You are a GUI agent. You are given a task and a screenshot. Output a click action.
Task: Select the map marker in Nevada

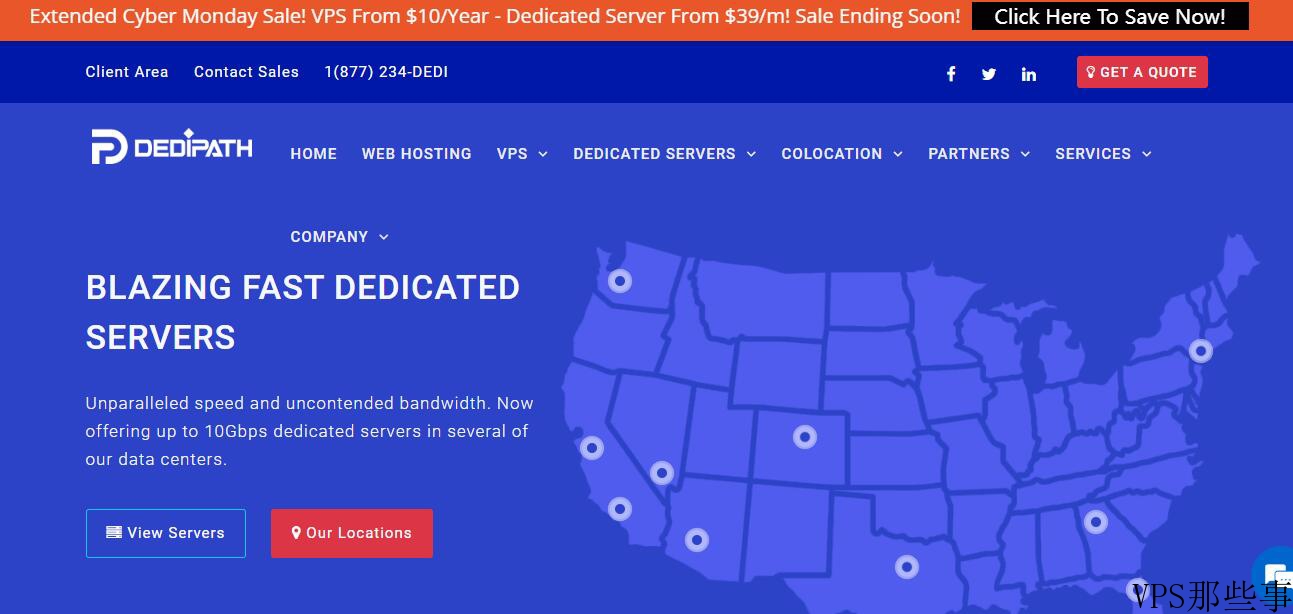[x=662, y=473]
